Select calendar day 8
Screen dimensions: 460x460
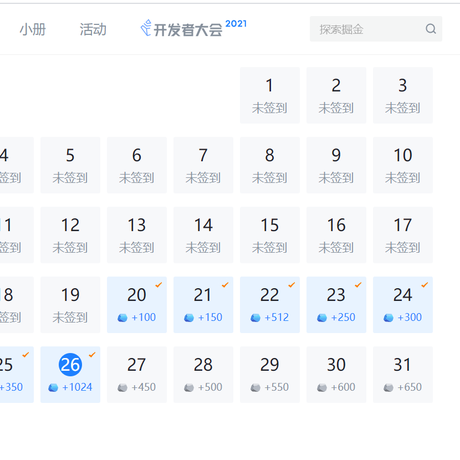click(x=270, y=165)
